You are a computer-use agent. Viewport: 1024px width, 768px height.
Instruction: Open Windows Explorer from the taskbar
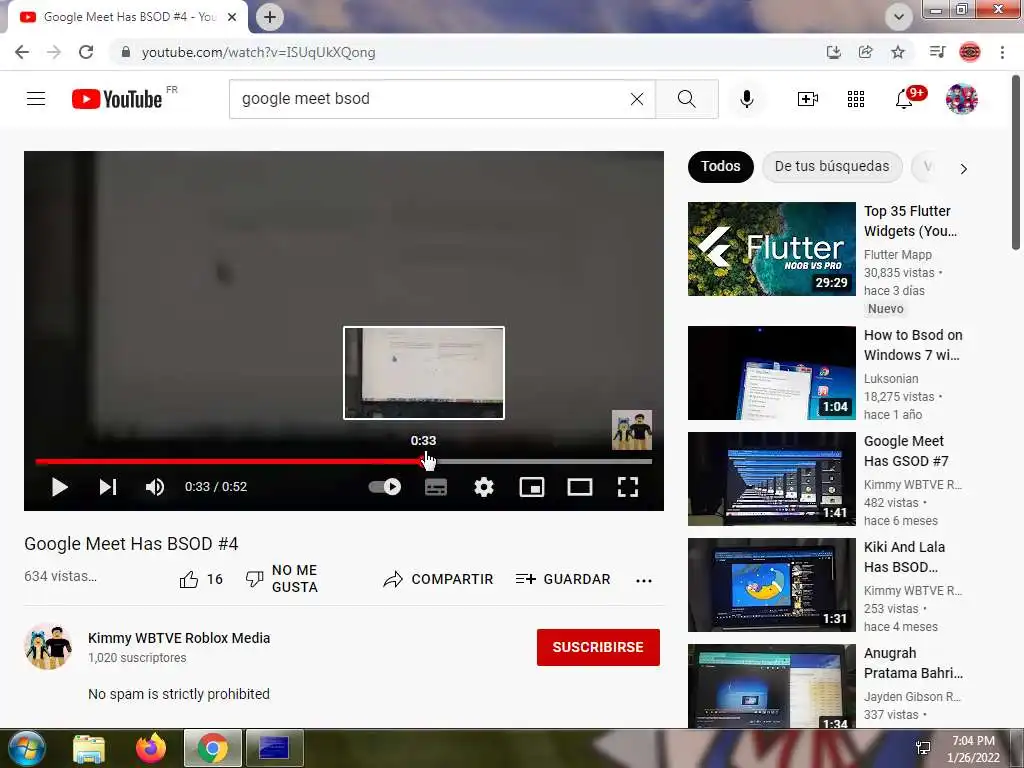(89, 748)
